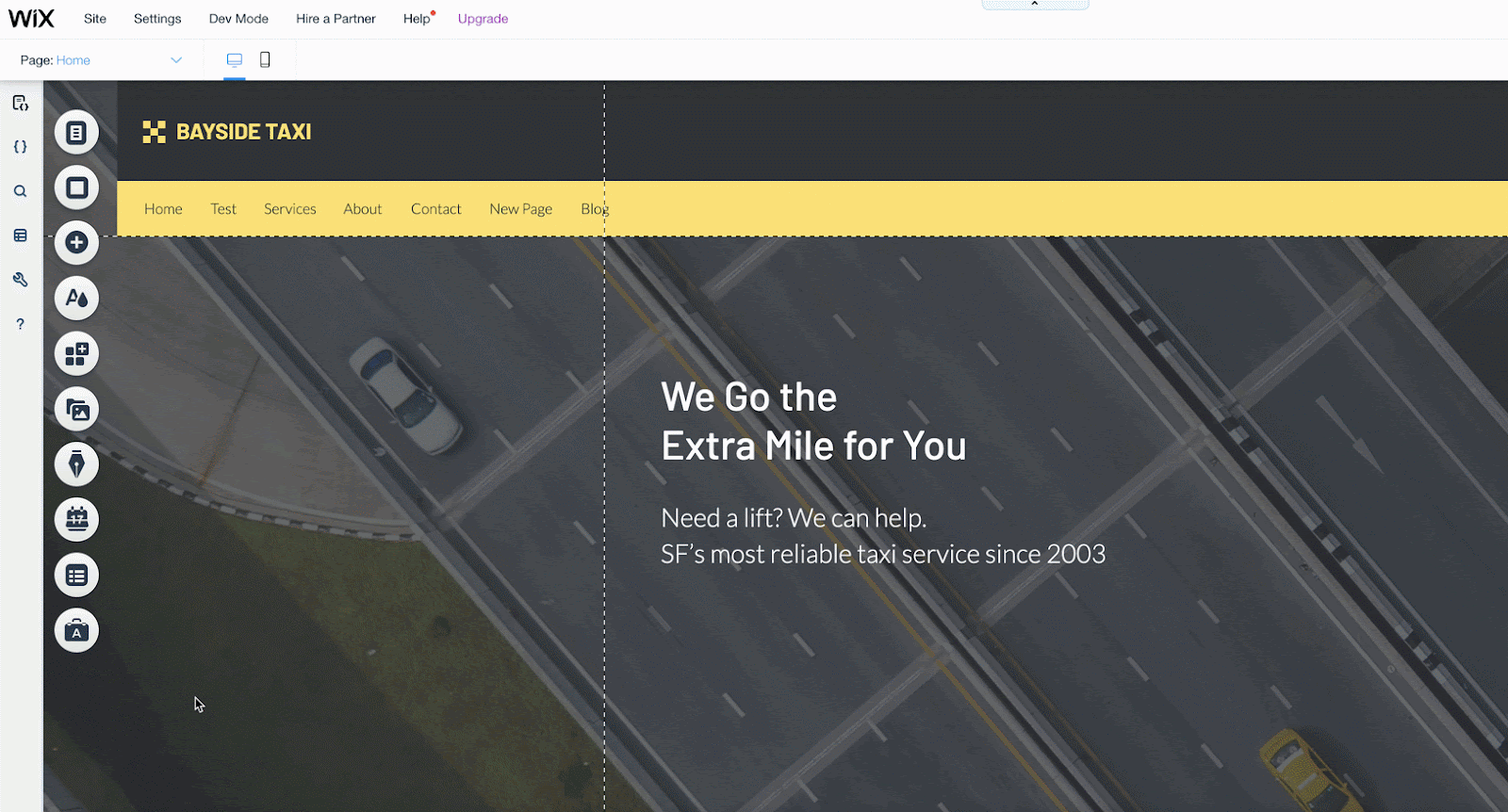The height and width of the screenshot is (812, 1508).
Task: Switch to desktop view
Action: [x=235, y=60]
